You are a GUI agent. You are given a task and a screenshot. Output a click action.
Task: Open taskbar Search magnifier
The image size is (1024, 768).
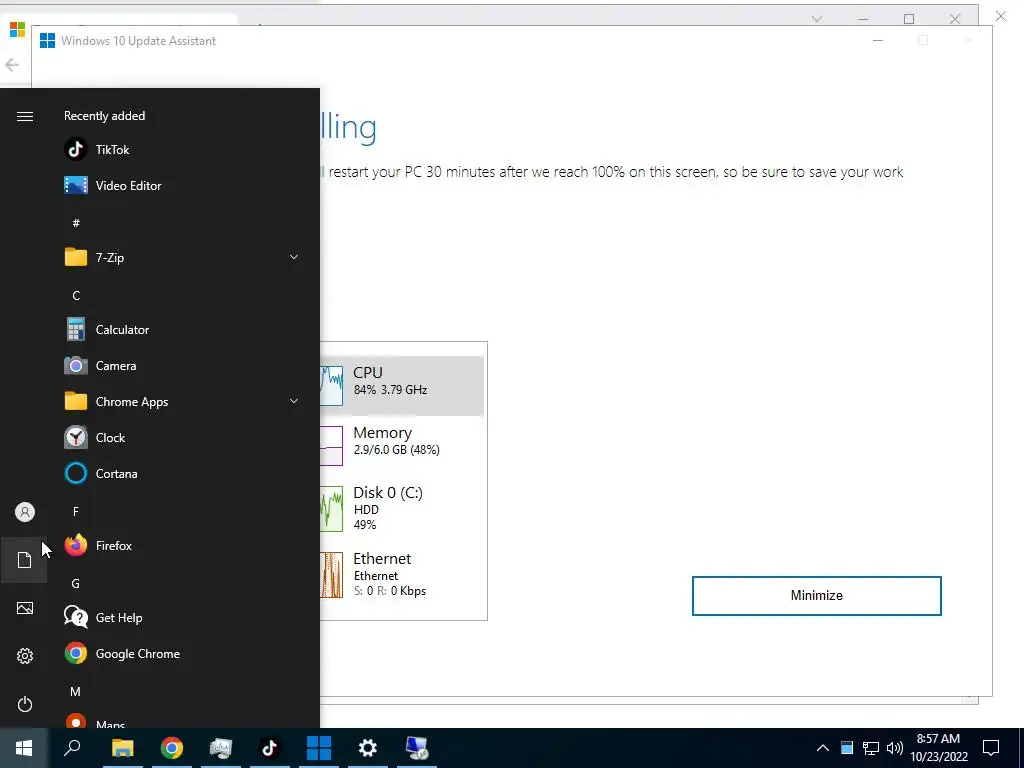pyautogui.click(x=72, y=748)
